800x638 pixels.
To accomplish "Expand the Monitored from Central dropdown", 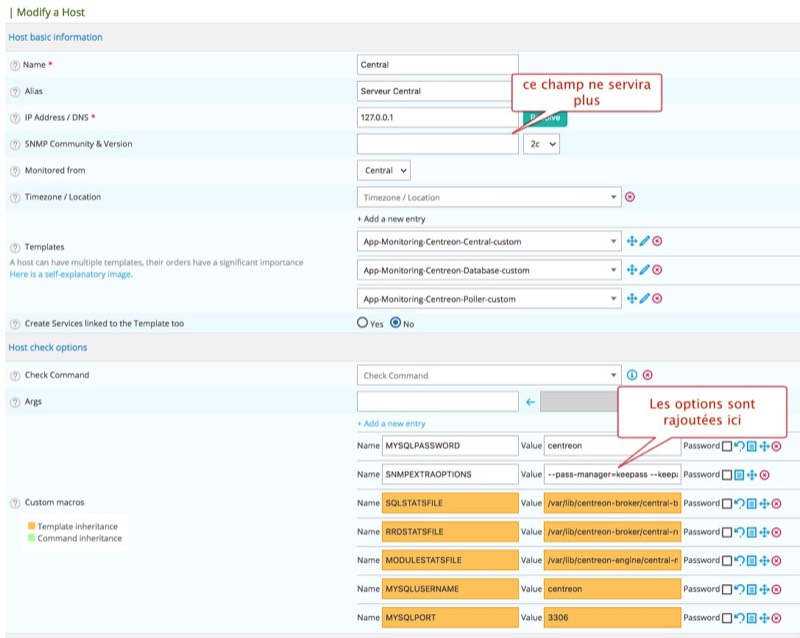I will (x=383, y=171).
